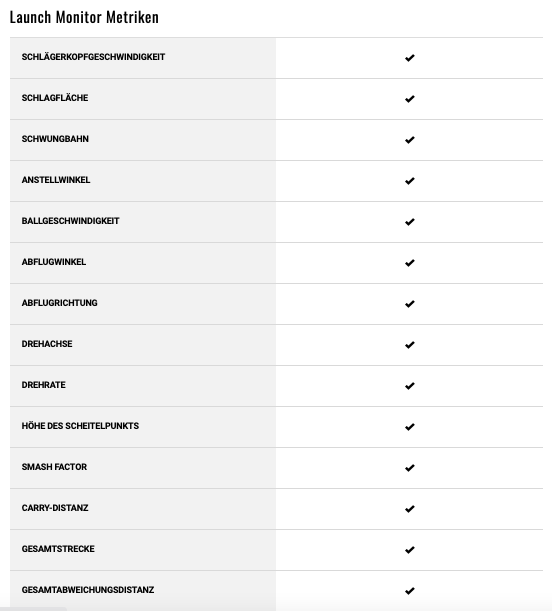The height and width of the screenshot is (611, 552).
Task: Click the checkmark next to Abflugrichtung
Action: (409, 304)
